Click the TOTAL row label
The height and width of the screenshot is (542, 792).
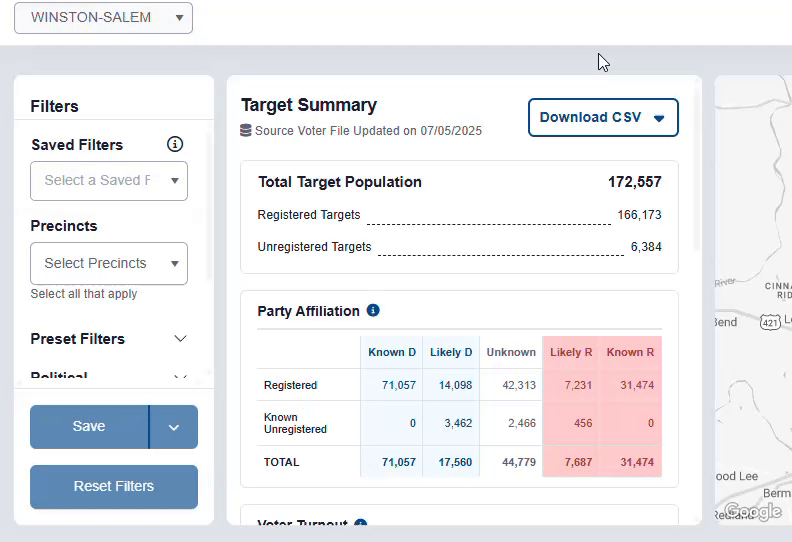click(281, 462)
